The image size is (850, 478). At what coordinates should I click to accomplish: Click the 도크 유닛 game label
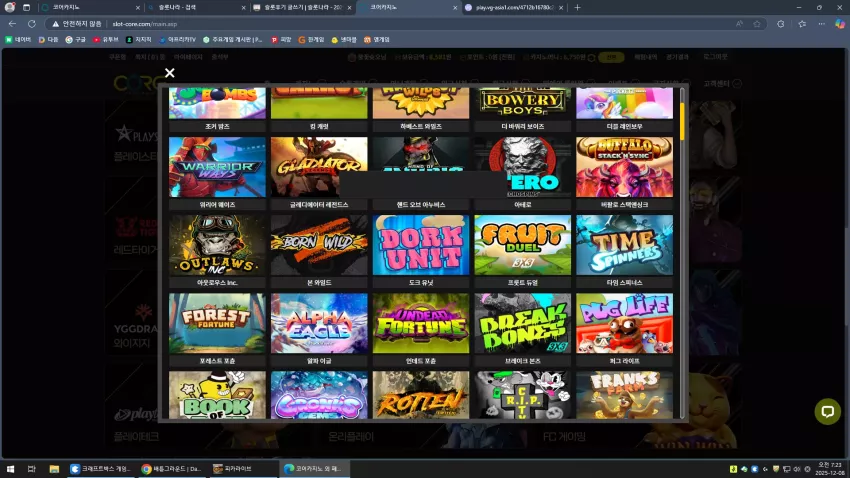(421, 283)
